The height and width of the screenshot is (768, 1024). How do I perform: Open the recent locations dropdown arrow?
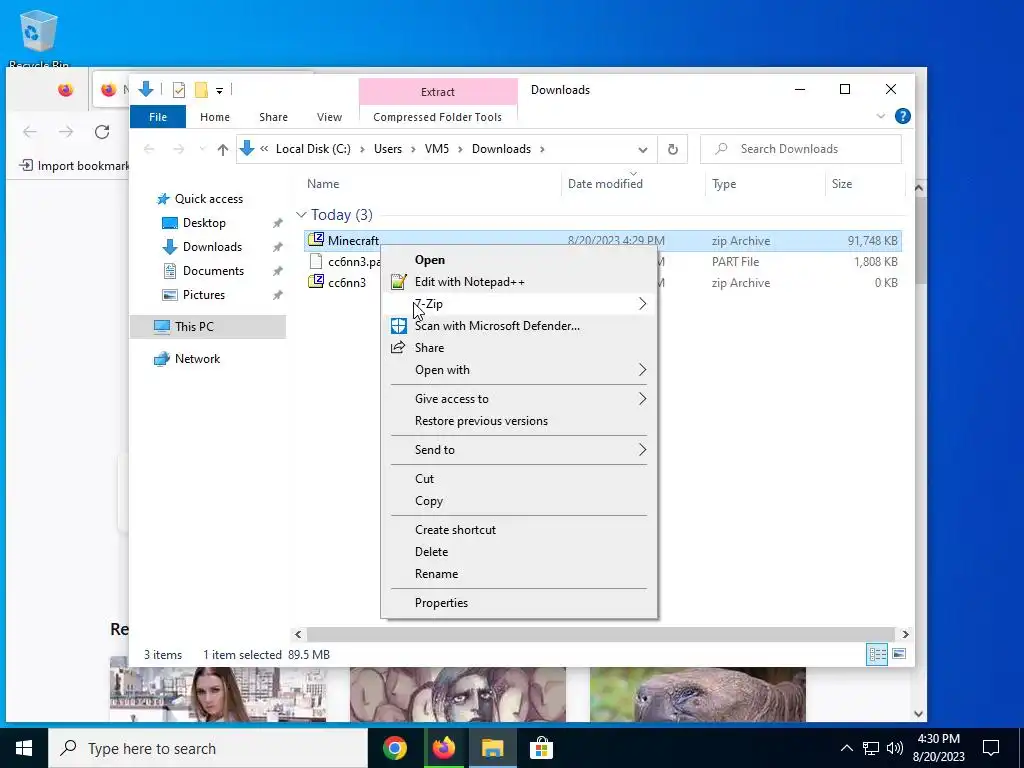coord(202,150)
